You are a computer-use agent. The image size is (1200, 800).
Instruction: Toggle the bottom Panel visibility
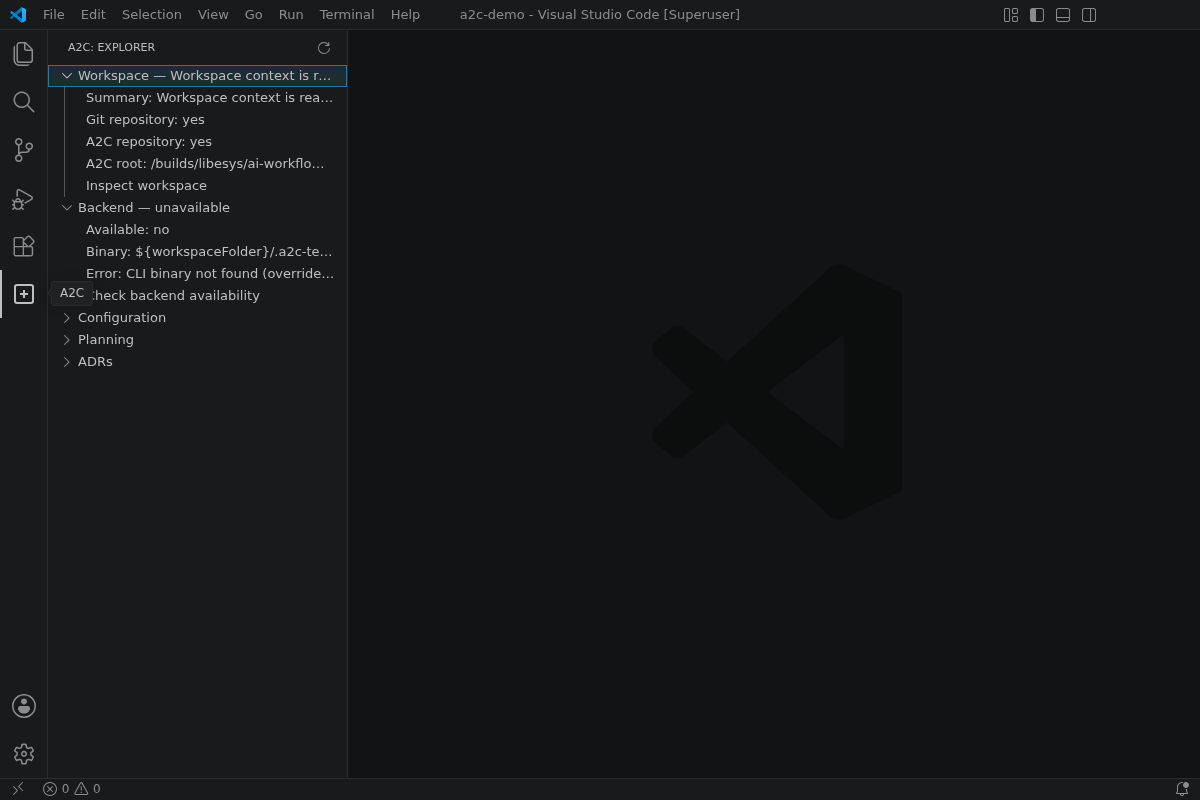tap(1063, 15)
